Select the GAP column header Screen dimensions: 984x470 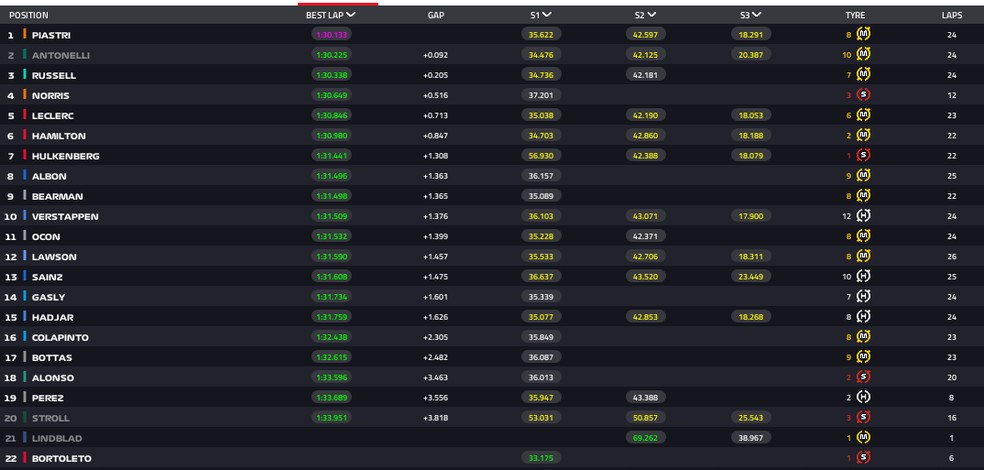click(x=436, y=16)
